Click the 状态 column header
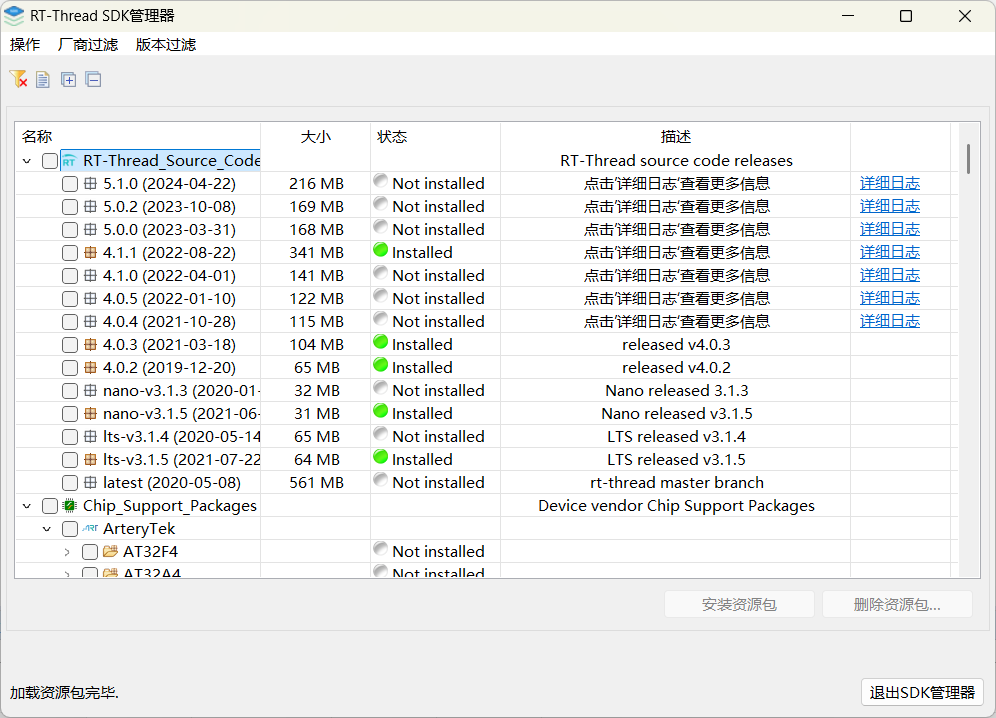The height and width of the screenshot is (718, 996). 436,137
